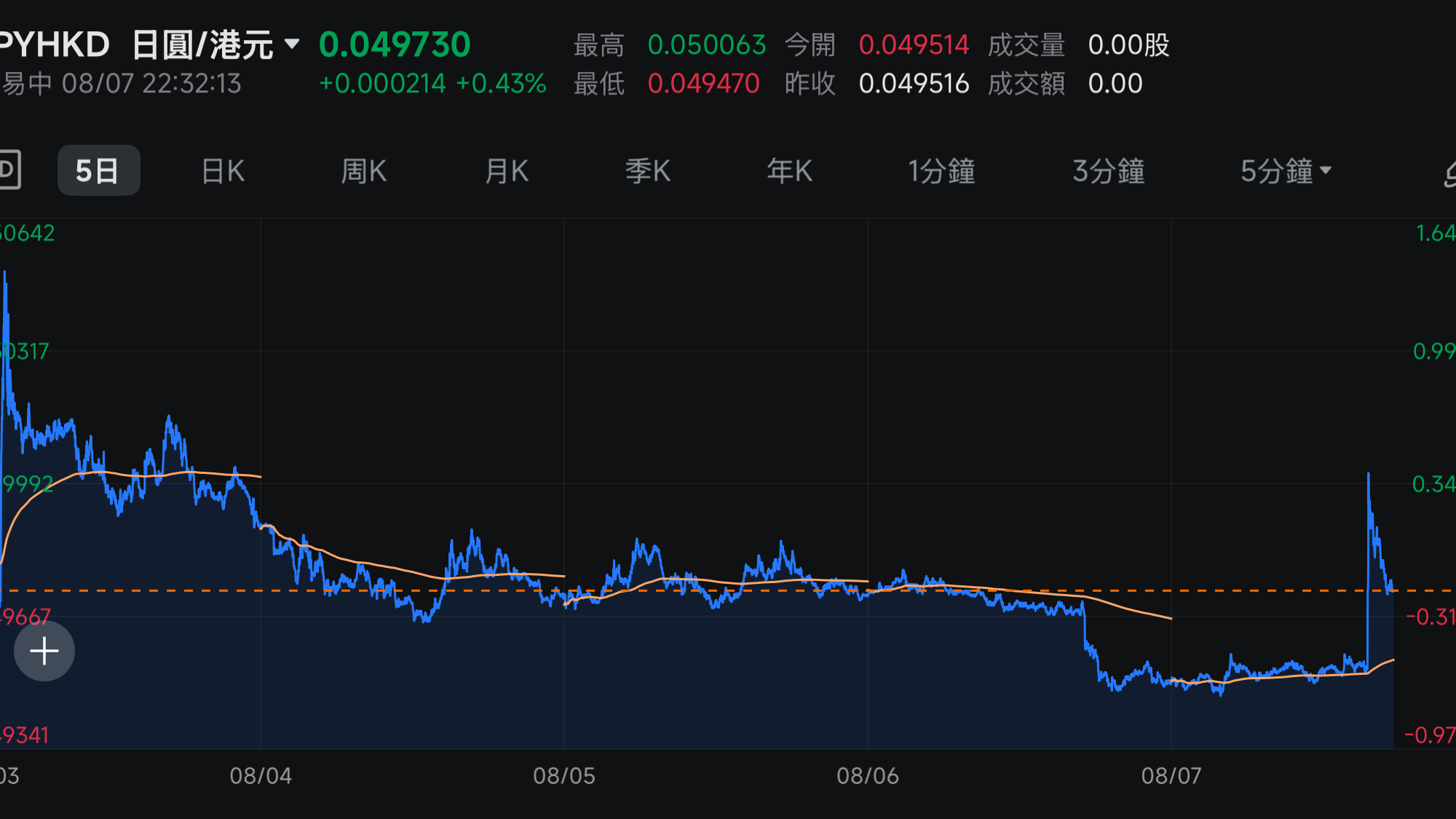This screenshot has width=1456, height=819.
Task: Click the 08/07 date marker on axis
Action: (1171, 776)
